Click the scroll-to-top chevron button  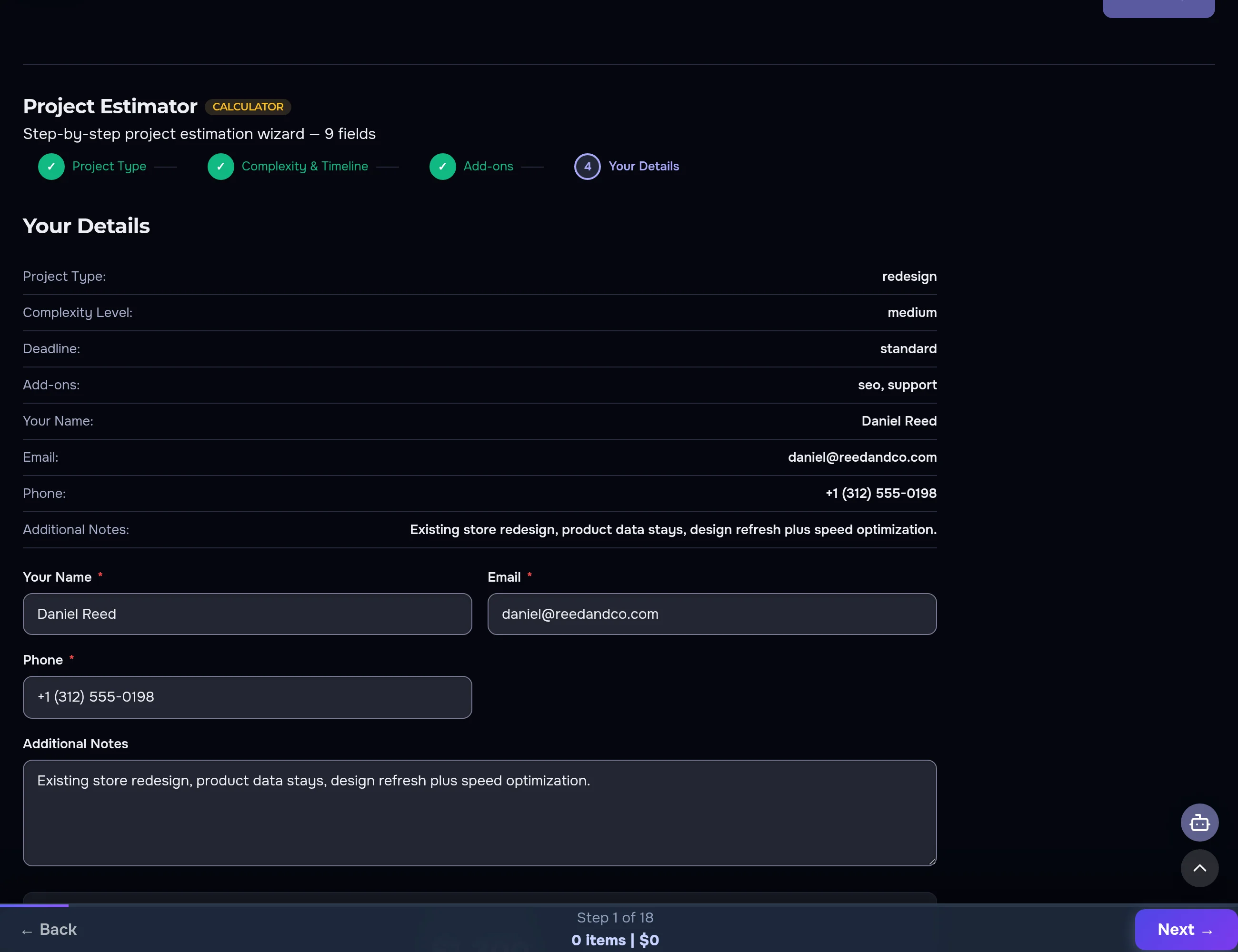point(1199,868)
